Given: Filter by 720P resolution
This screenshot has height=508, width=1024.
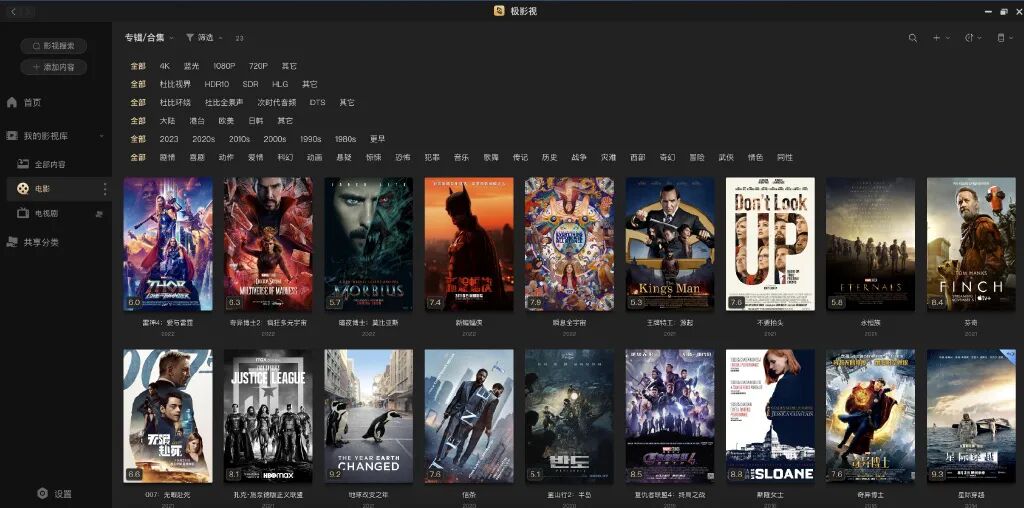Looking at the screenshot, I should click(x=259, y=66).
